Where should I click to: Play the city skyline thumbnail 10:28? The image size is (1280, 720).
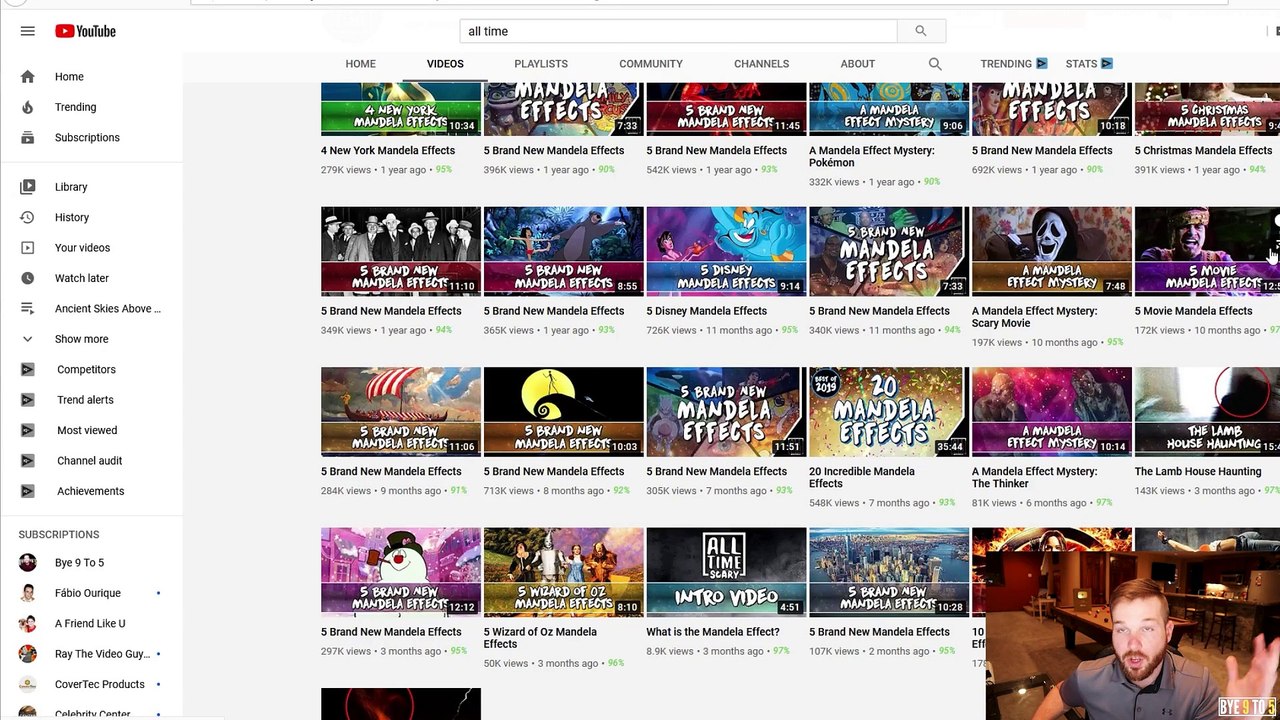[x=888, y=573]
